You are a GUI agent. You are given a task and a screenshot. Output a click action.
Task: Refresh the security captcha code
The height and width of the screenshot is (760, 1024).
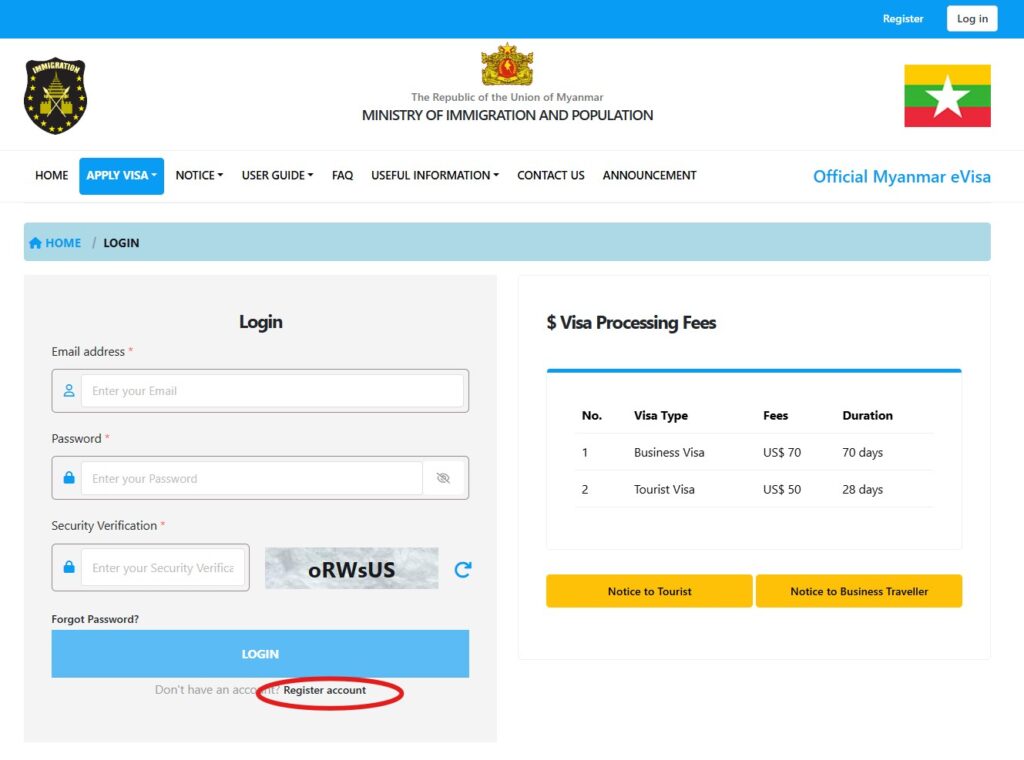click(462, 569)
